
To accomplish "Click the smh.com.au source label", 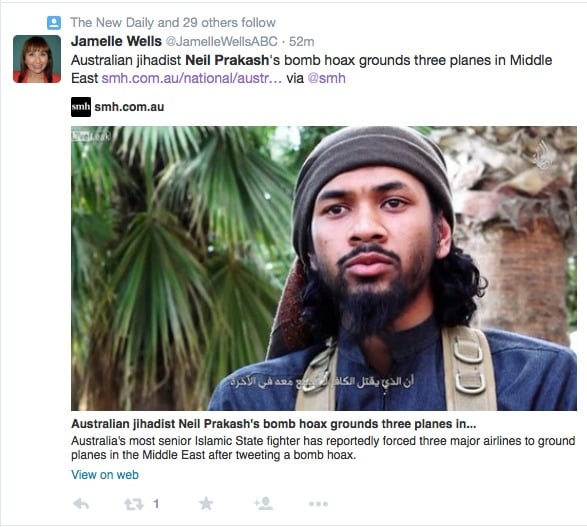I will point(129,107).
